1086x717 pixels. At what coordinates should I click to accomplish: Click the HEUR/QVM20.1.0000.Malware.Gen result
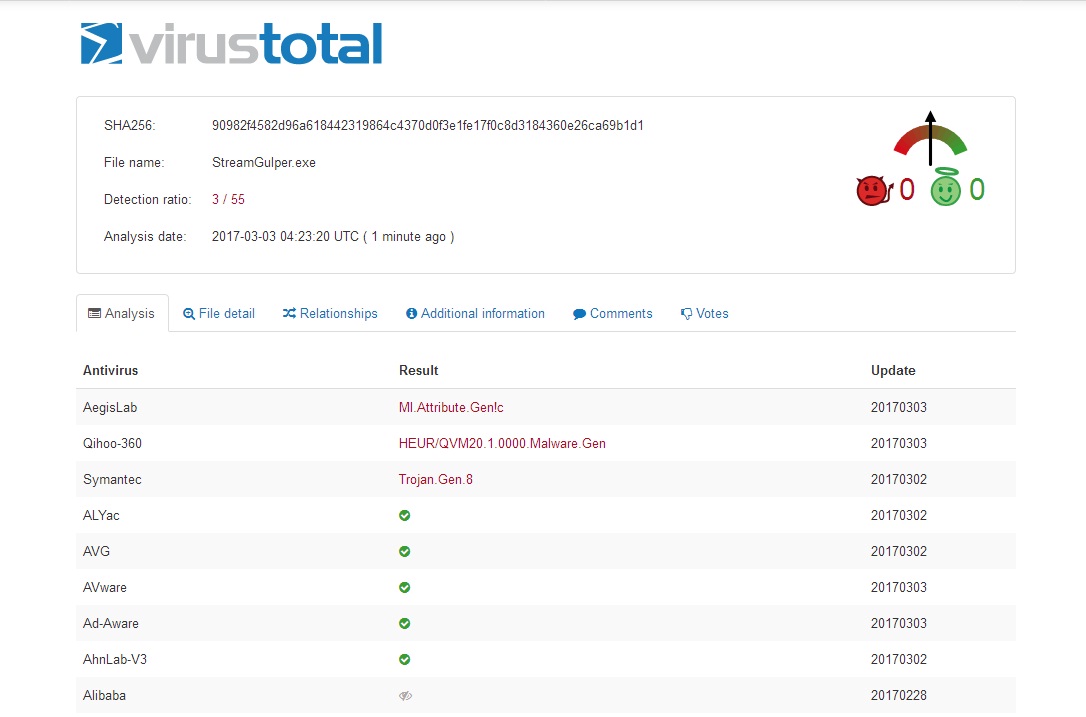click(x=502, y=443)
